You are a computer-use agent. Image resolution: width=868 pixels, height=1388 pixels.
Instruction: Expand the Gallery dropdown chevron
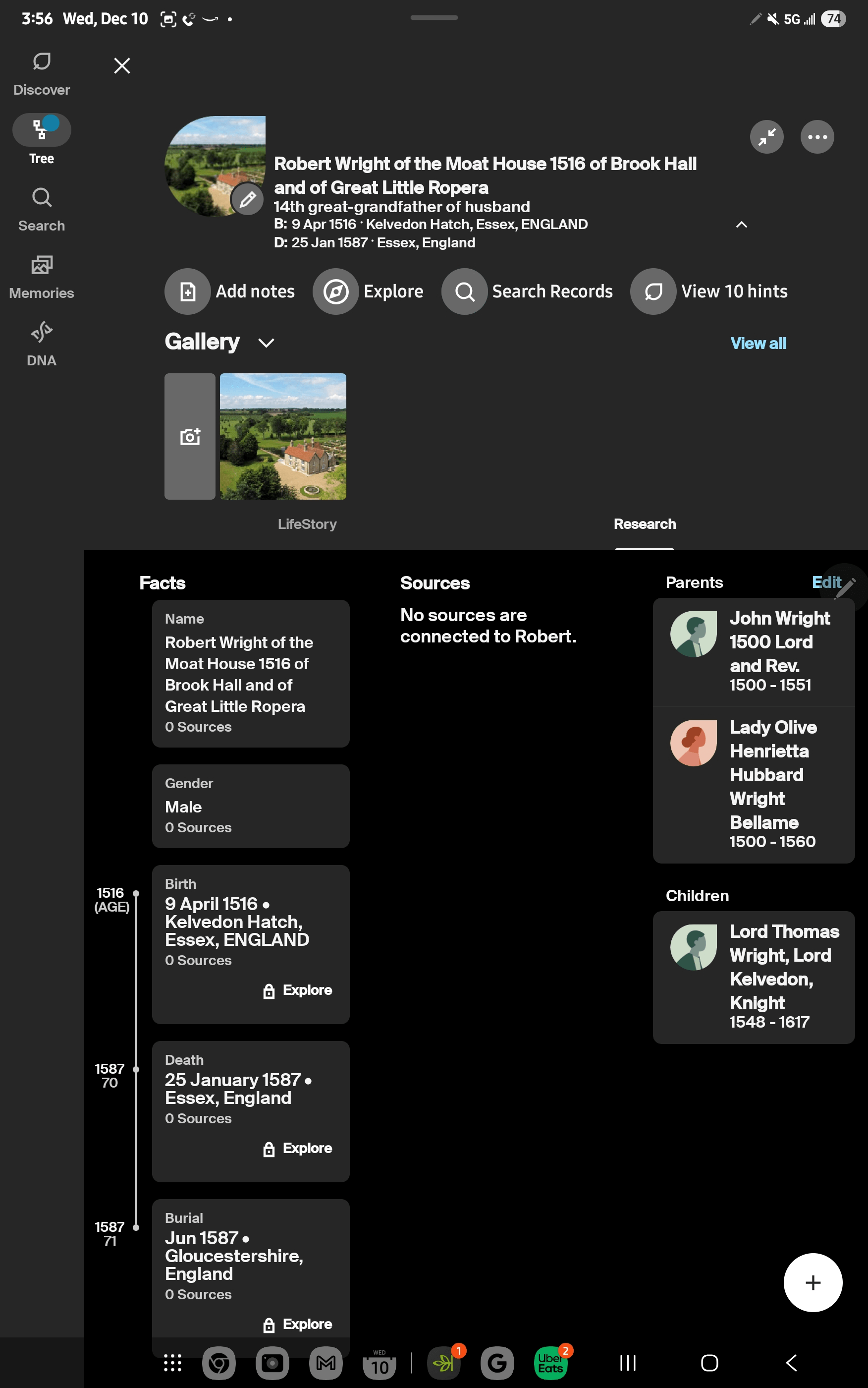pyautogui.click(x=266, y=343)
